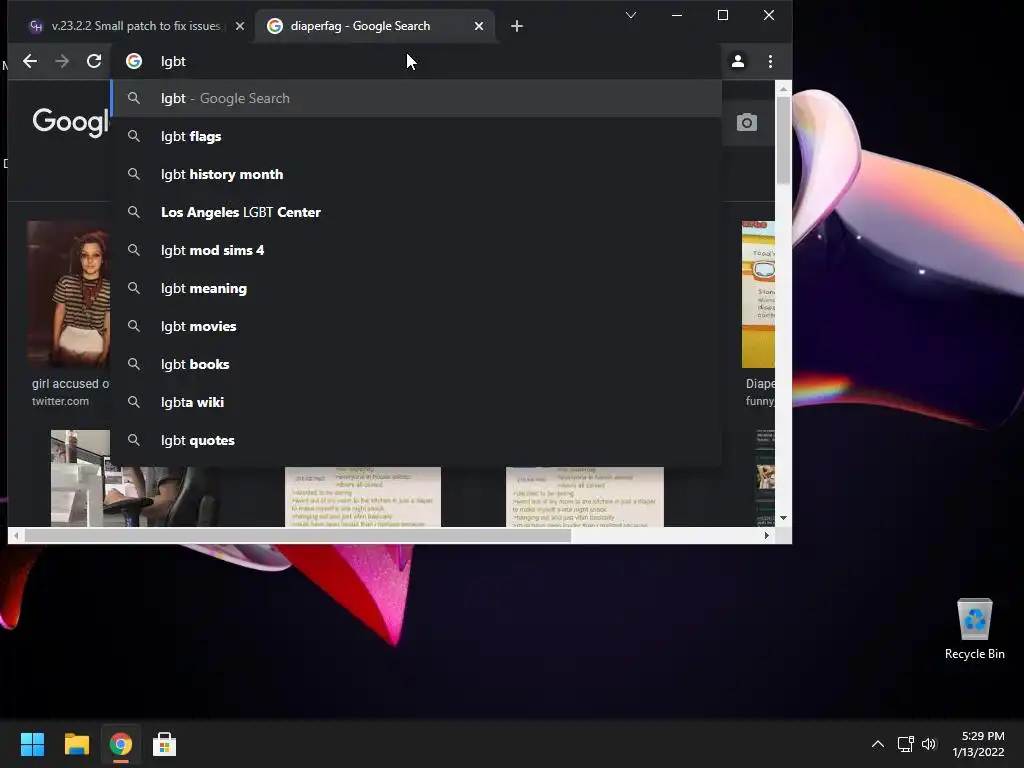Viewport: 1024px width, 768px height.
Task: Click the vertical scrollbar up arrow
Action: [x=783, y=88]
